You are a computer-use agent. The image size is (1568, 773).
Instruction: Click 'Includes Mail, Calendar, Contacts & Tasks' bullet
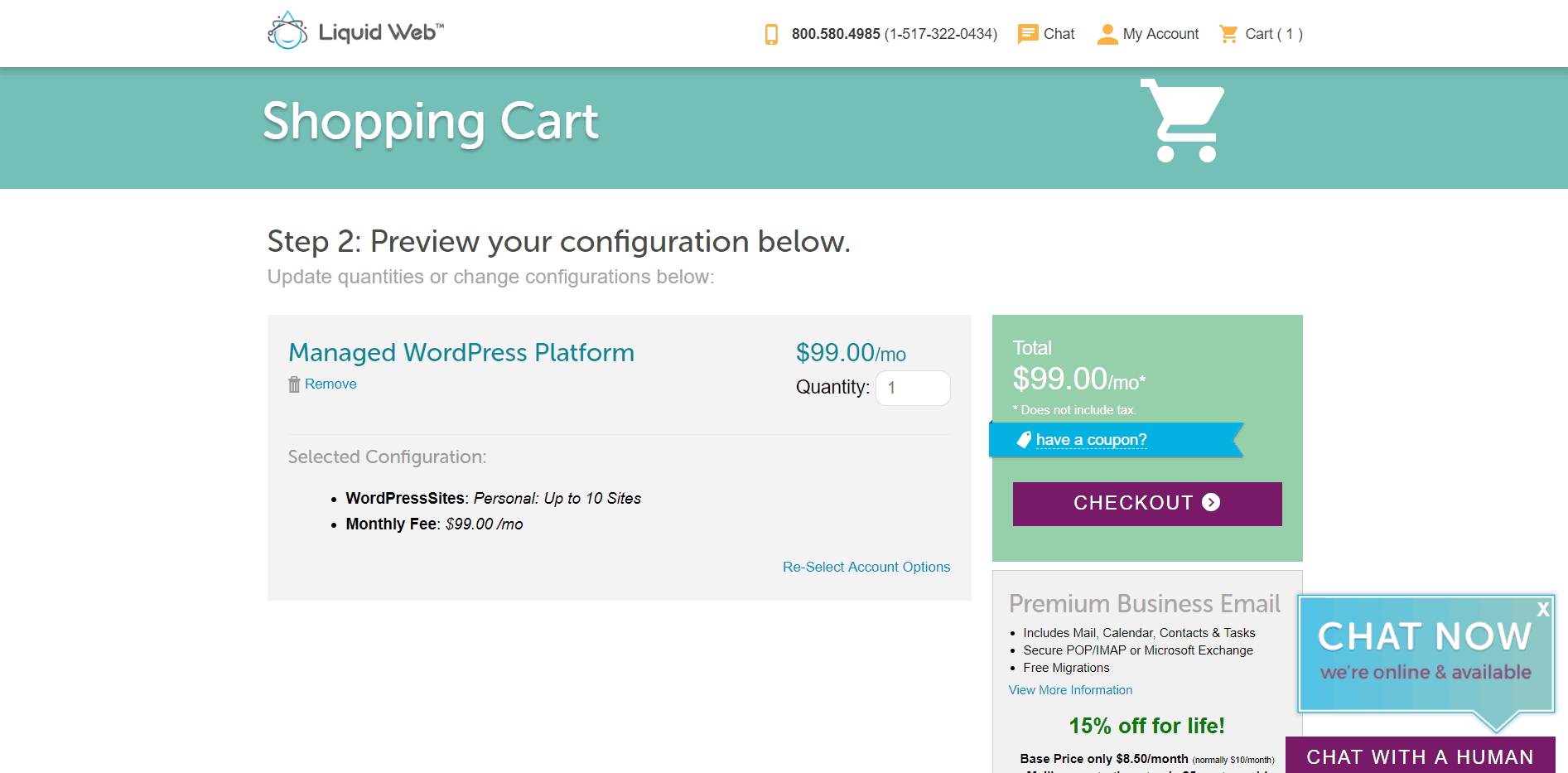pos(1139,633)
